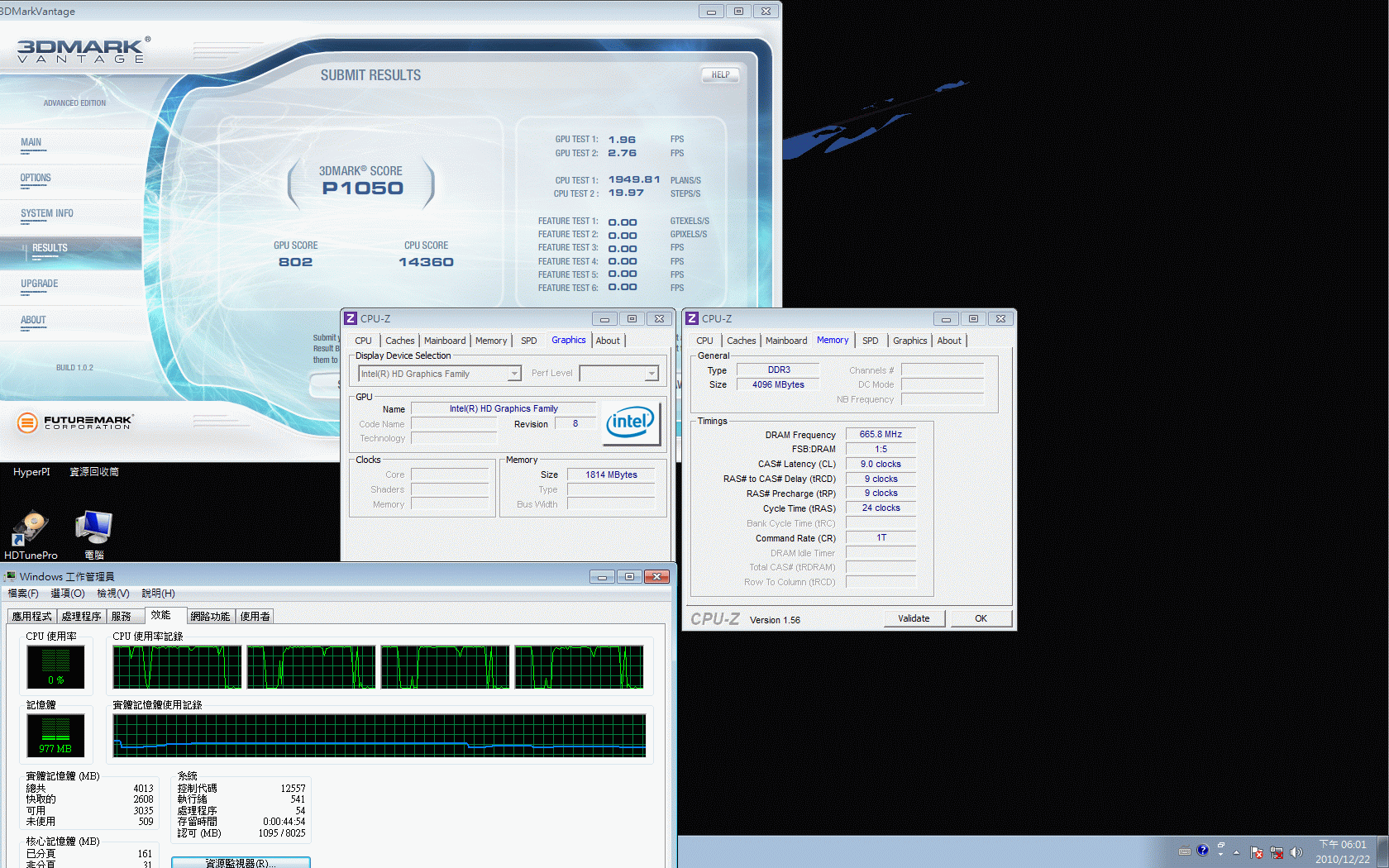Click the Show desktop strip at taskbar end
Viewport: 1389px width, 868px height.
tap(1382, 851)
